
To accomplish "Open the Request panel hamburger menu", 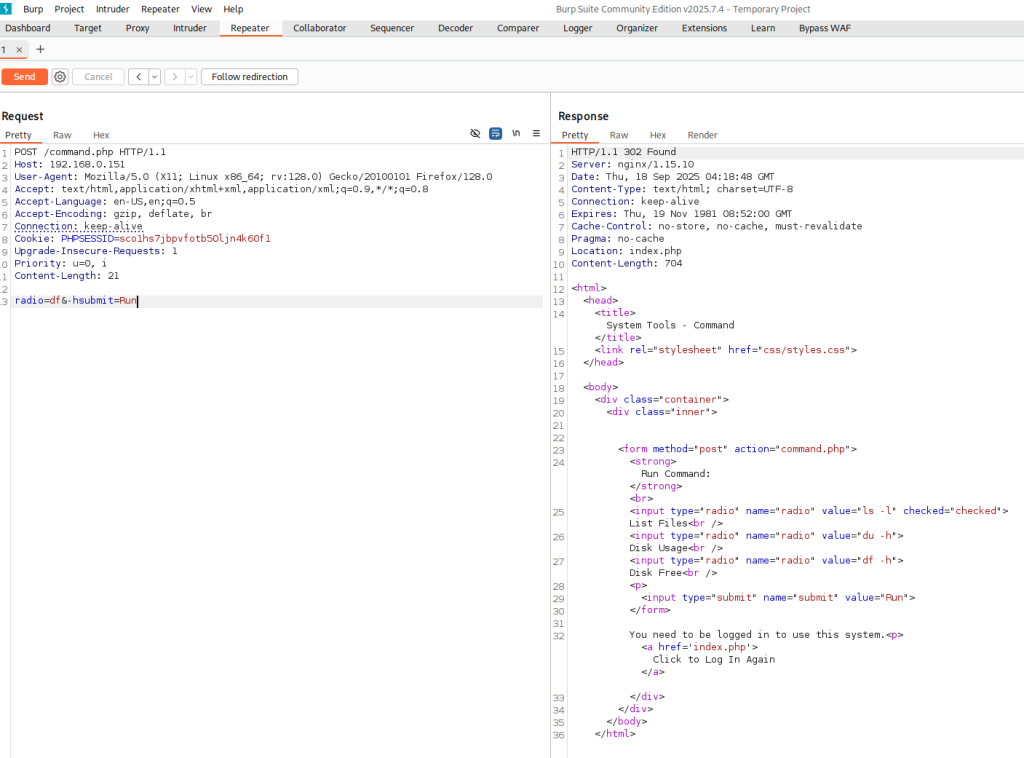I will [x=536, y=134].
